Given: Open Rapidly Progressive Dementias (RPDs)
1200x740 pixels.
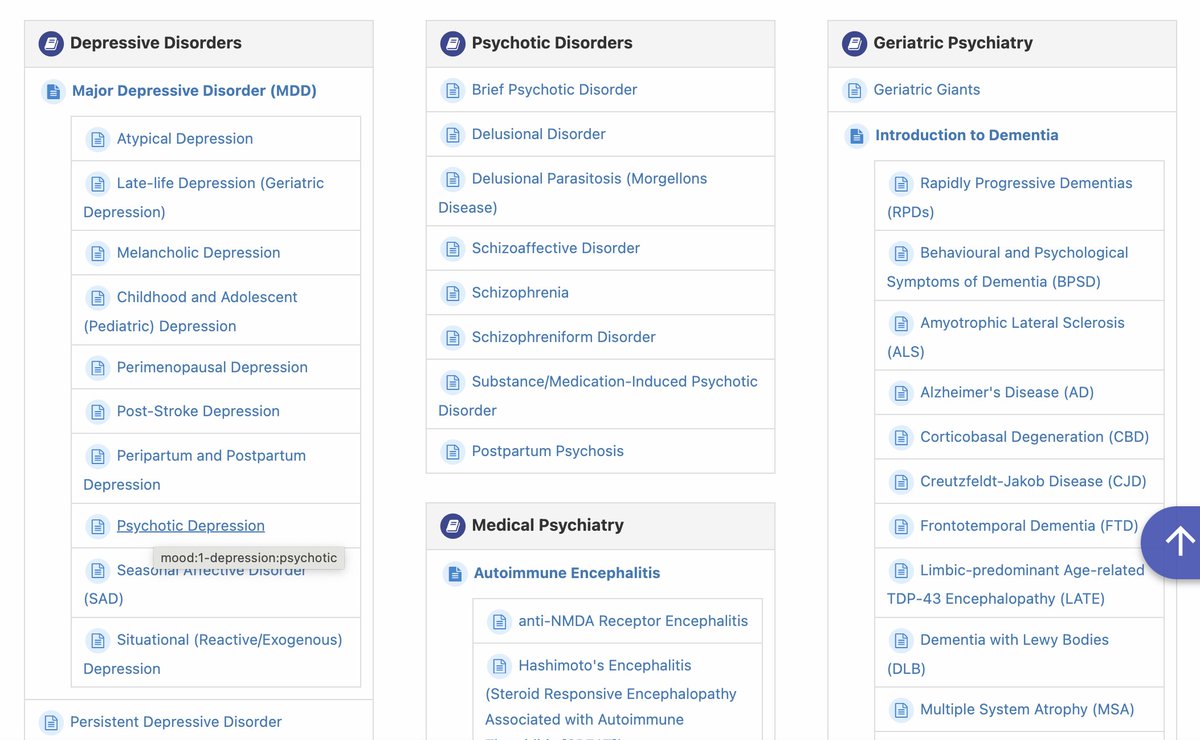Looking at the screenshot, I should [x=1010, y=197].
